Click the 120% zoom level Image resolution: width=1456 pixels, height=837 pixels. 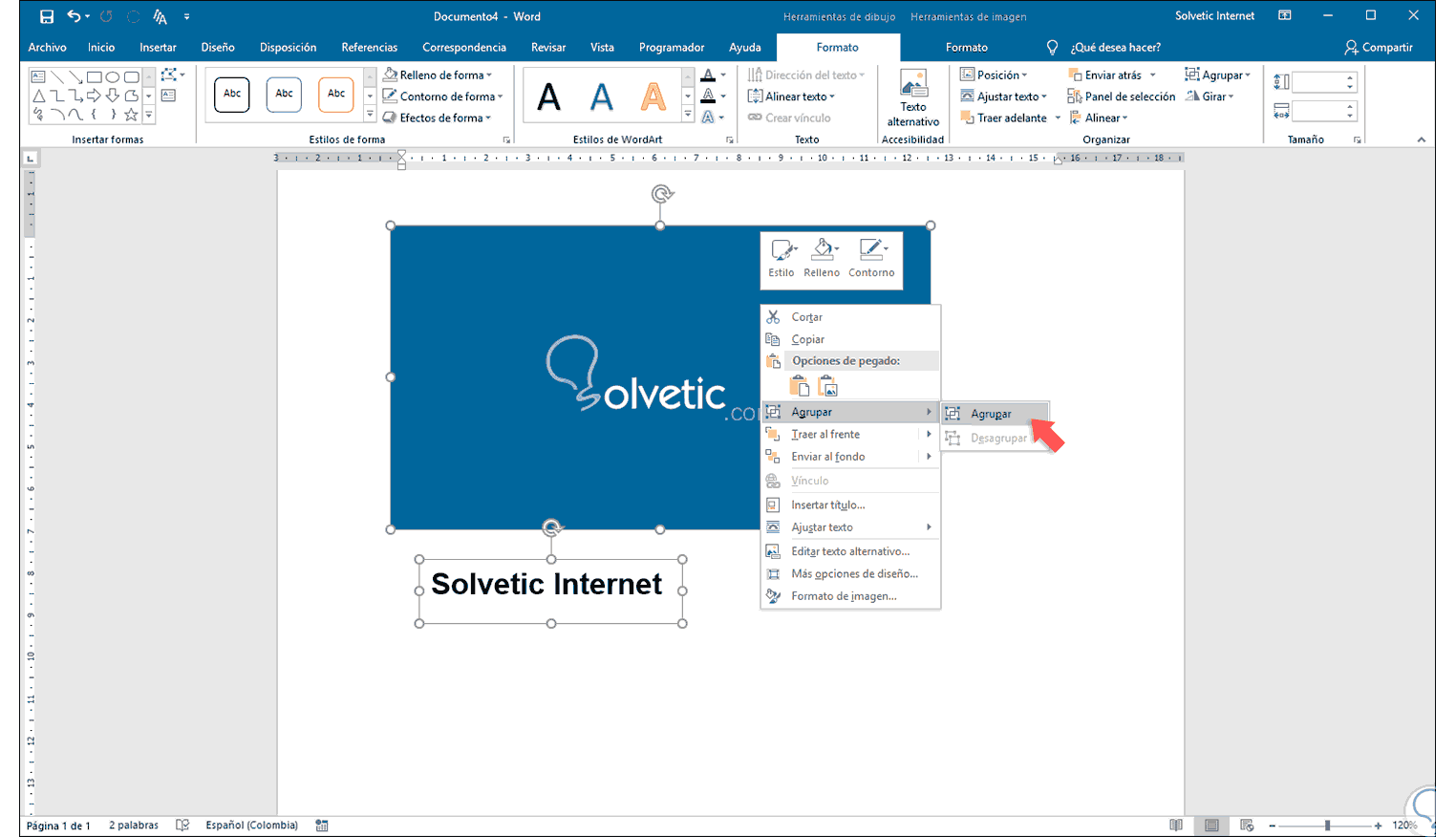click(x=1404, y=826)
